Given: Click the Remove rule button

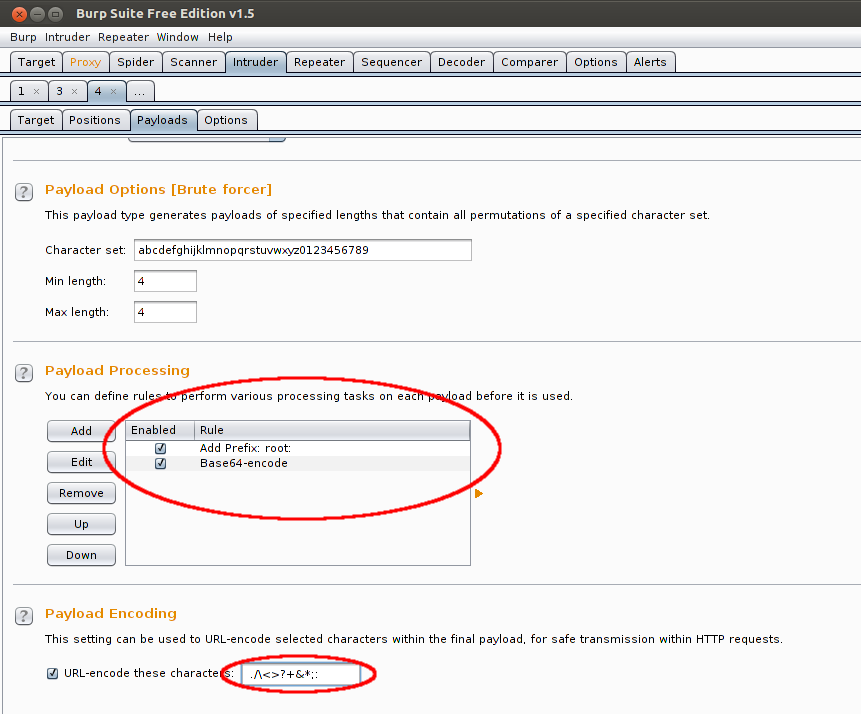Looking at the screenshot, I should (x=81, y=493).
